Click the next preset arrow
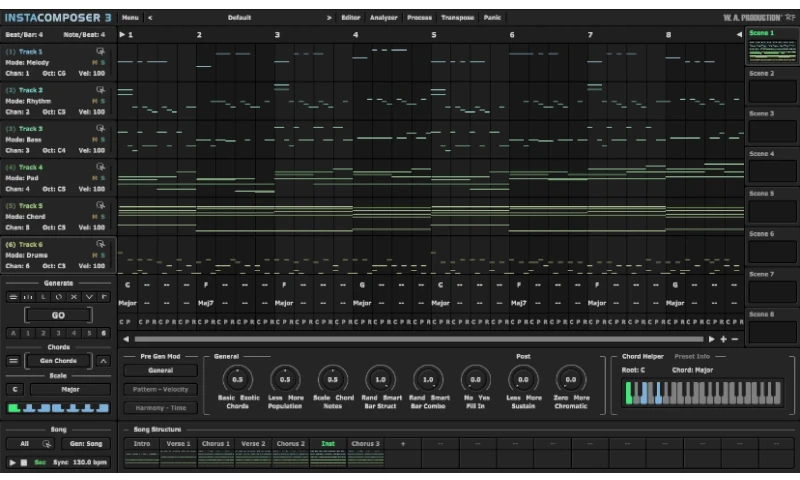Image resolution: width=800 pixels, height=480 pixels. point(328,18)
